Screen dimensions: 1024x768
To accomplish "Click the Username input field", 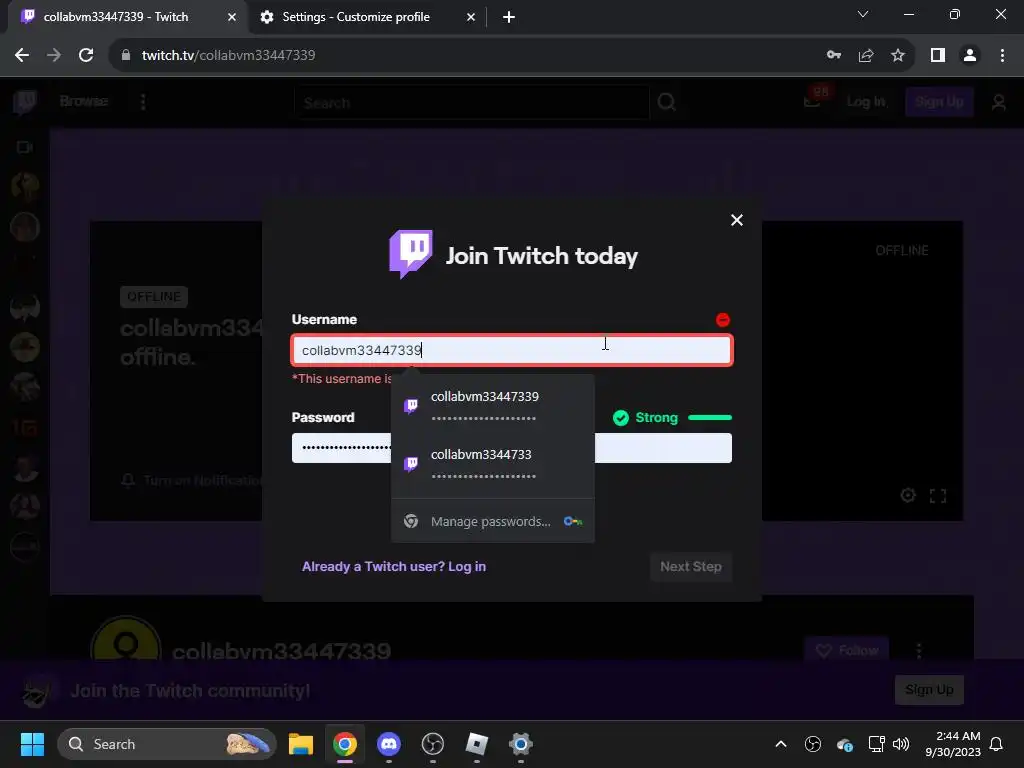I will tap(512, 350).
